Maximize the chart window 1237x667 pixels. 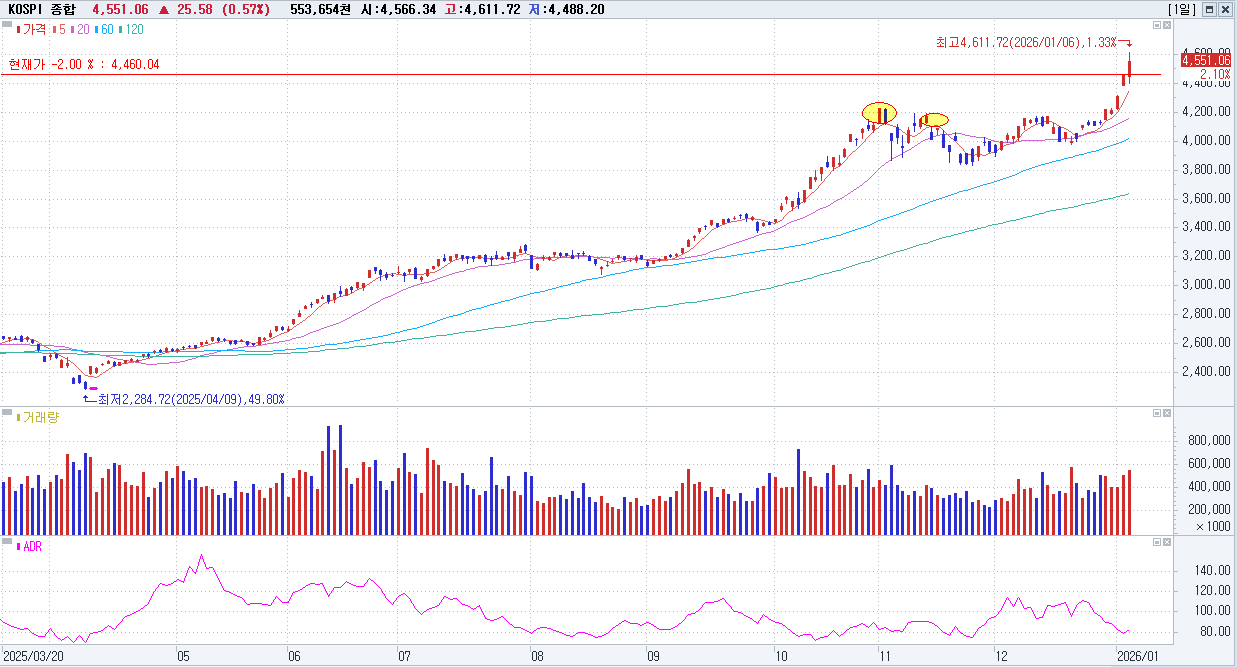[1209, 9]
